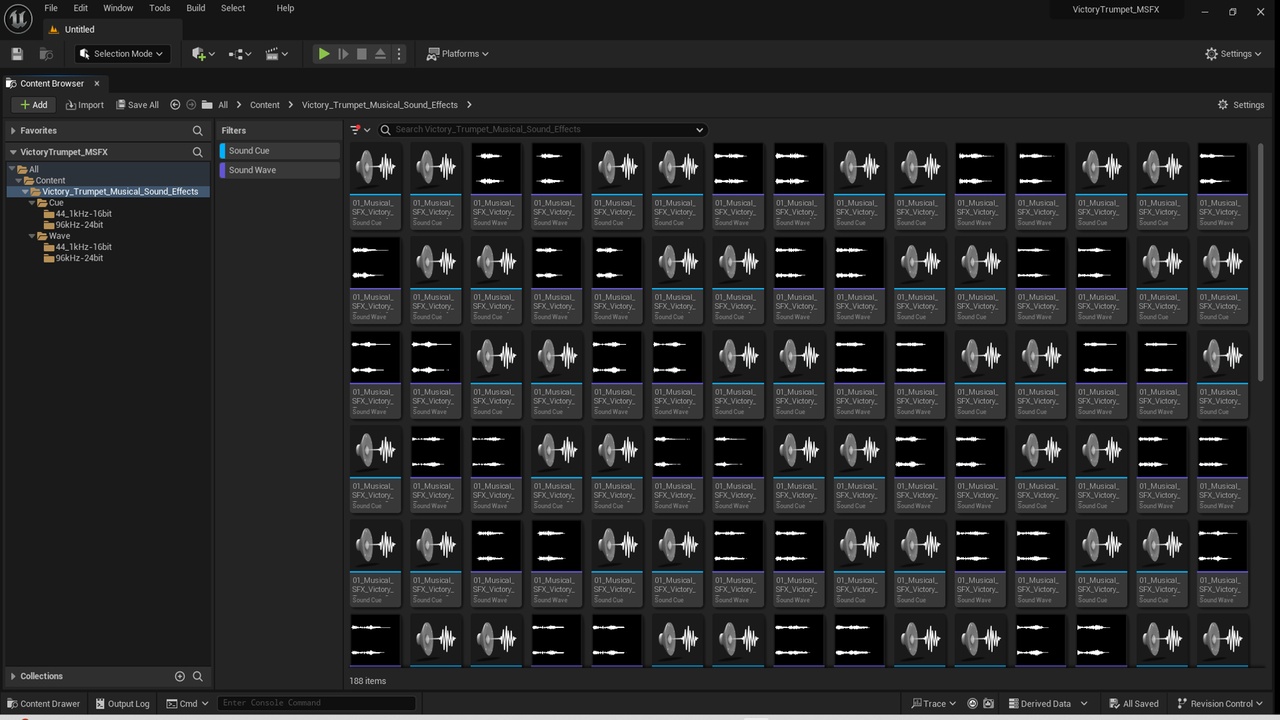Save the current level with the floppy icon
Image resolution: width=1280 pixels, height=720 pixels.
pos(17,54)
